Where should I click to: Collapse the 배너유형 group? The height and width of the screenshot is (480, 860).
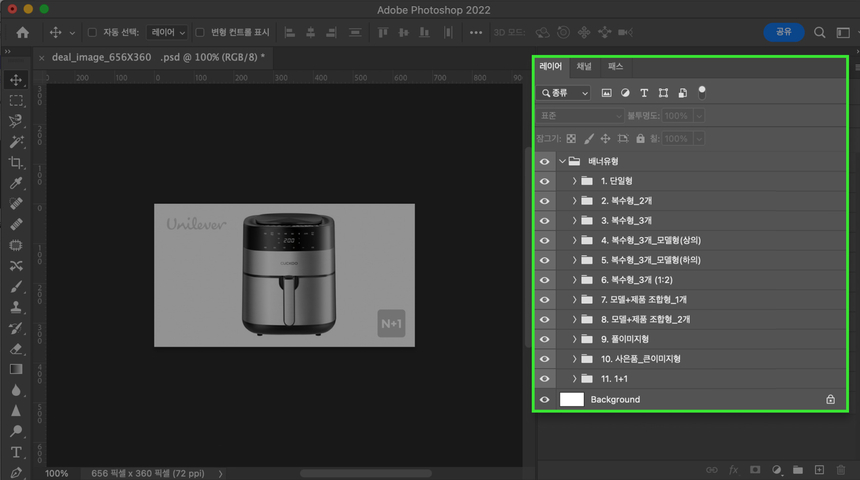pos(563,161)
